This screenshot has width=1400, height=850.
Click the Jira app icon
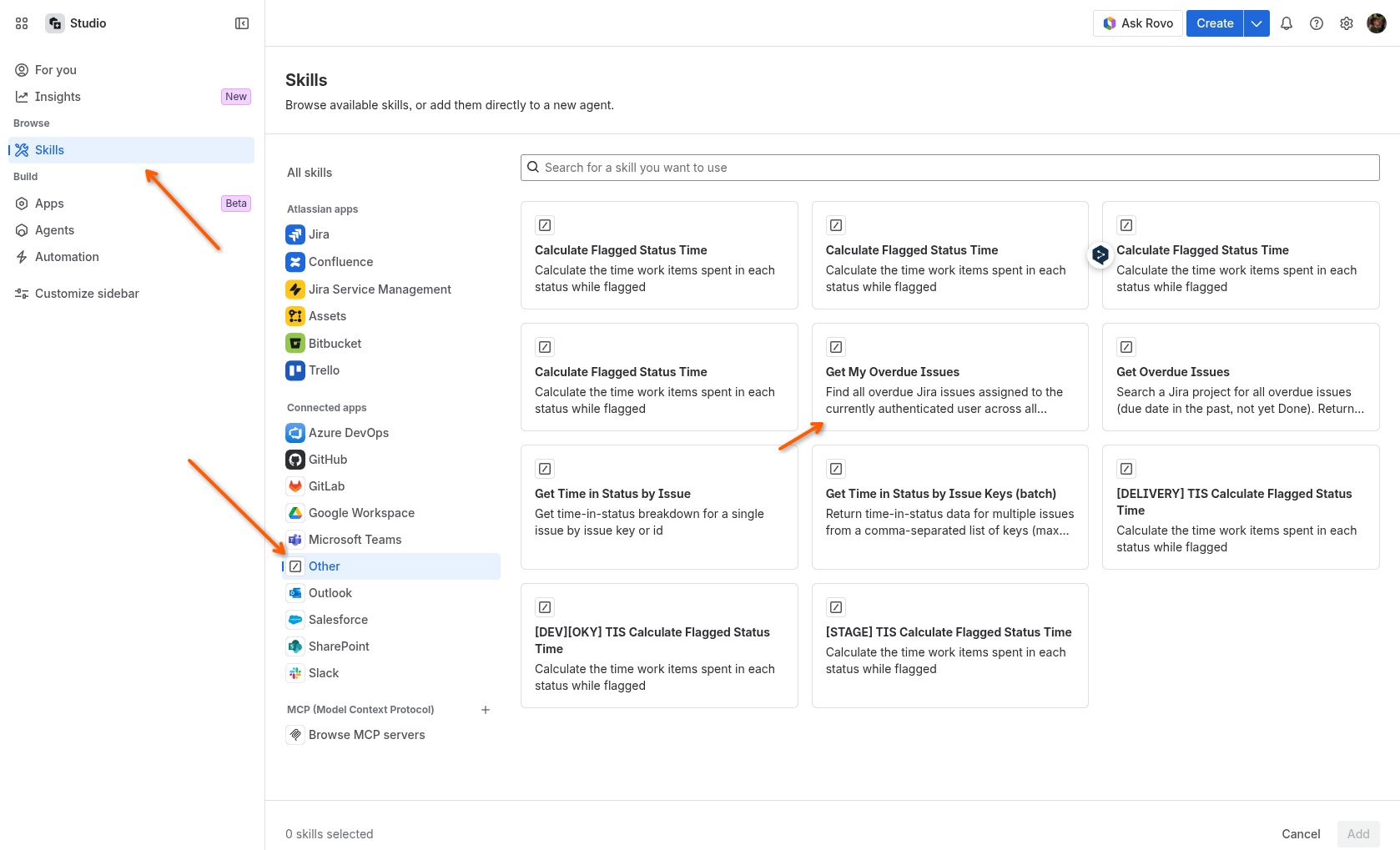(295, 234)
